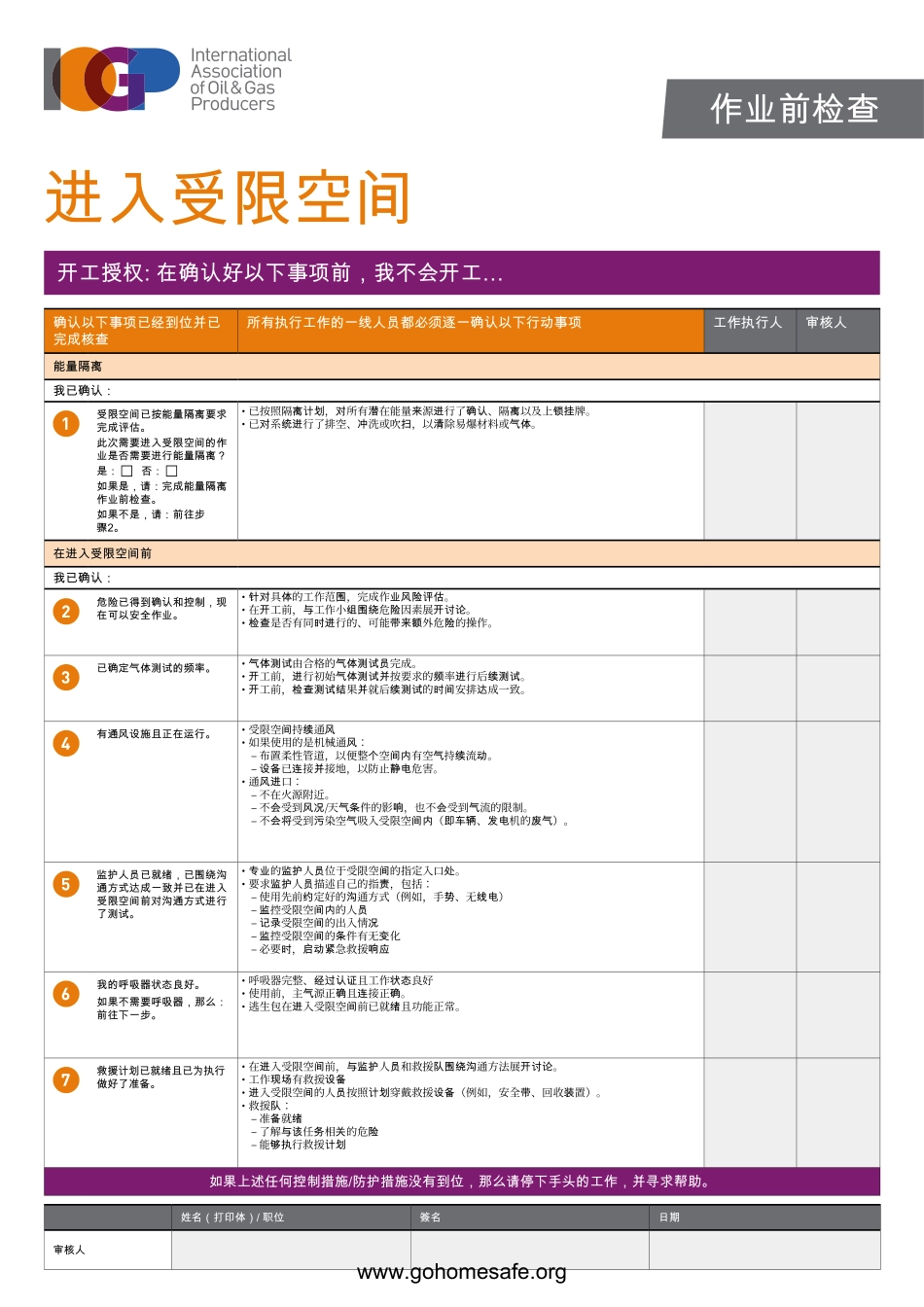
Task: Click the 签名 signature input field
Action: coord(530,1250)
